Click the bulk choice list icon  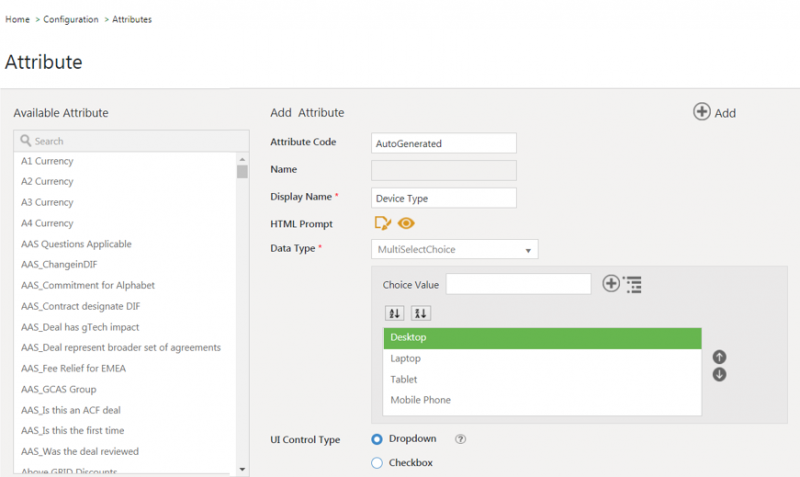click(633, 284)
